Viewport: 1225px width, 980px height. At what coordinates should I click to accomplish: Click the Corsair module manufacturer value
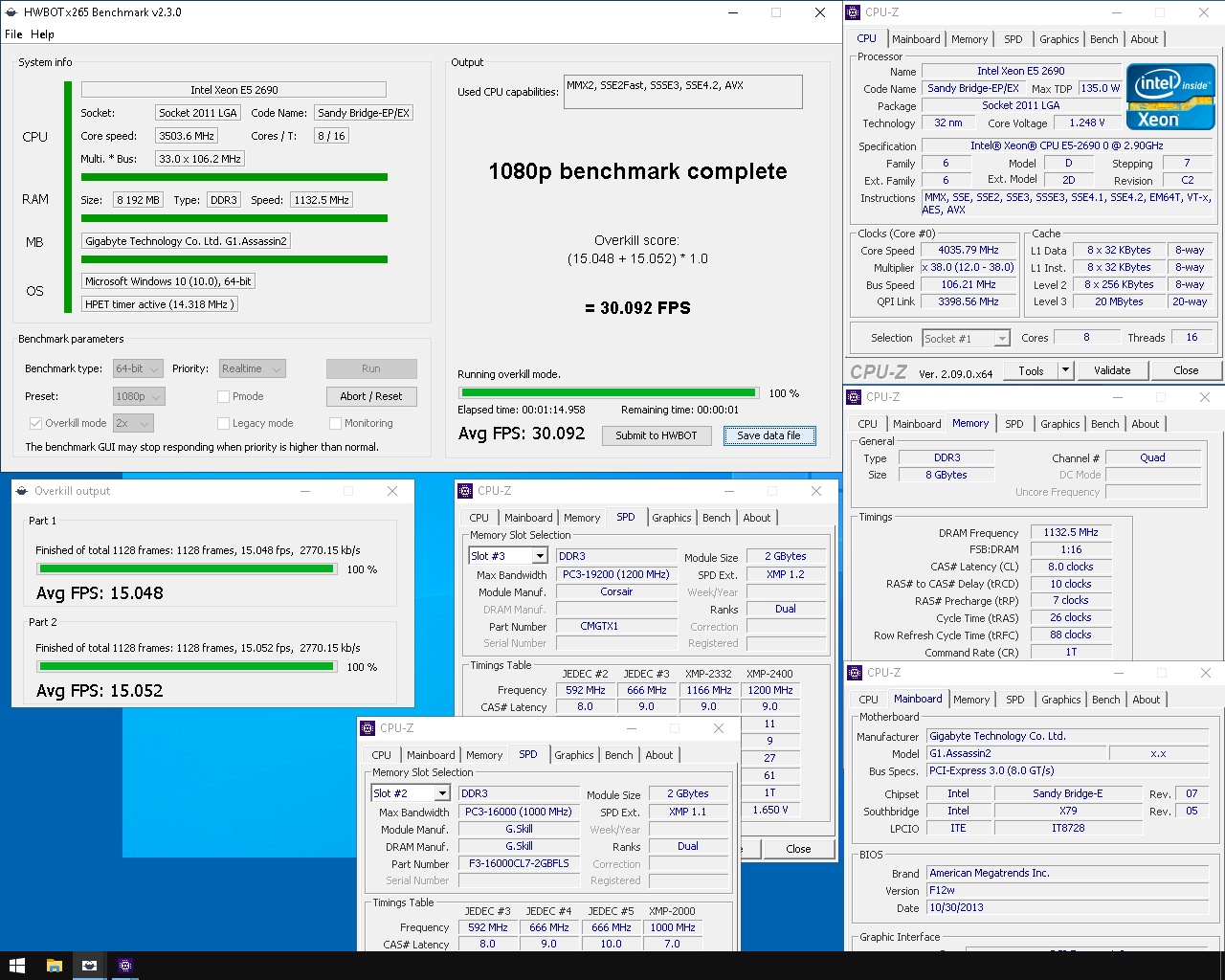[616, 591]
